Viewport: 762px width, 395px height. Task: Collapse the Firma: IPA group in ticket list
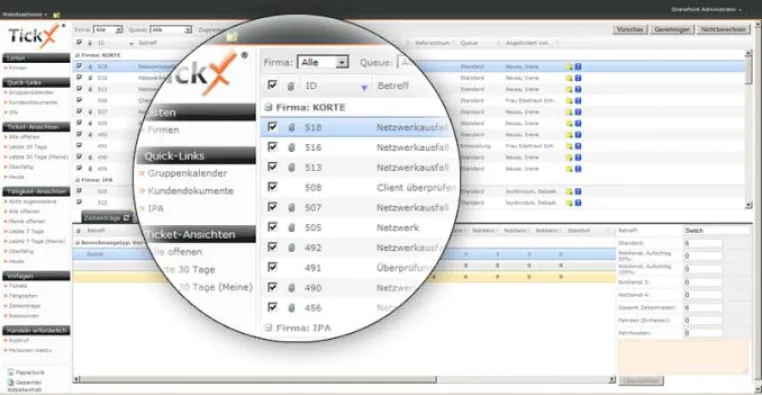click(77, 180)
